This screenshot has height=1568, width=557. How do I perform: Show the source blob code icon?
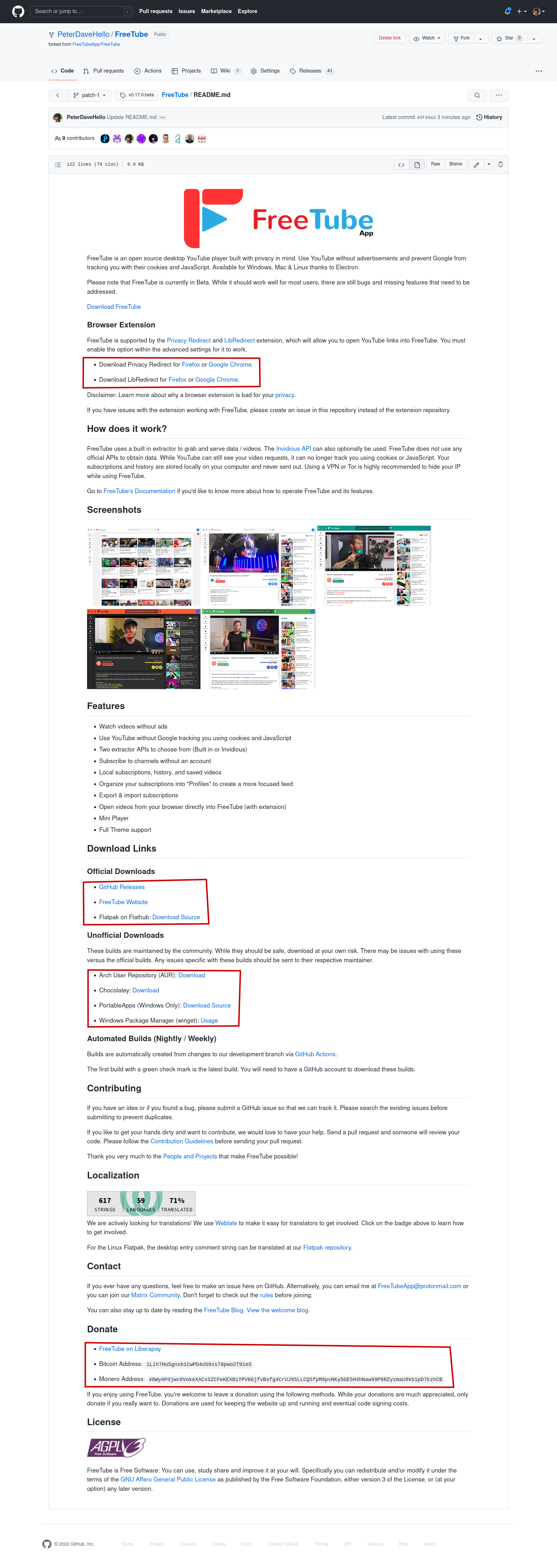401,164
